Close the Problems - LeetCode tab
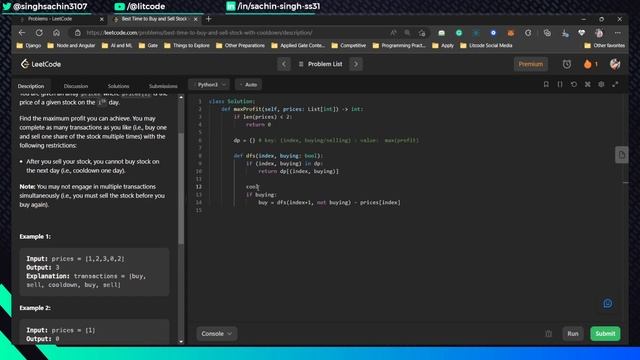This screenshot has height=360, width=640. tap(102, 19)
